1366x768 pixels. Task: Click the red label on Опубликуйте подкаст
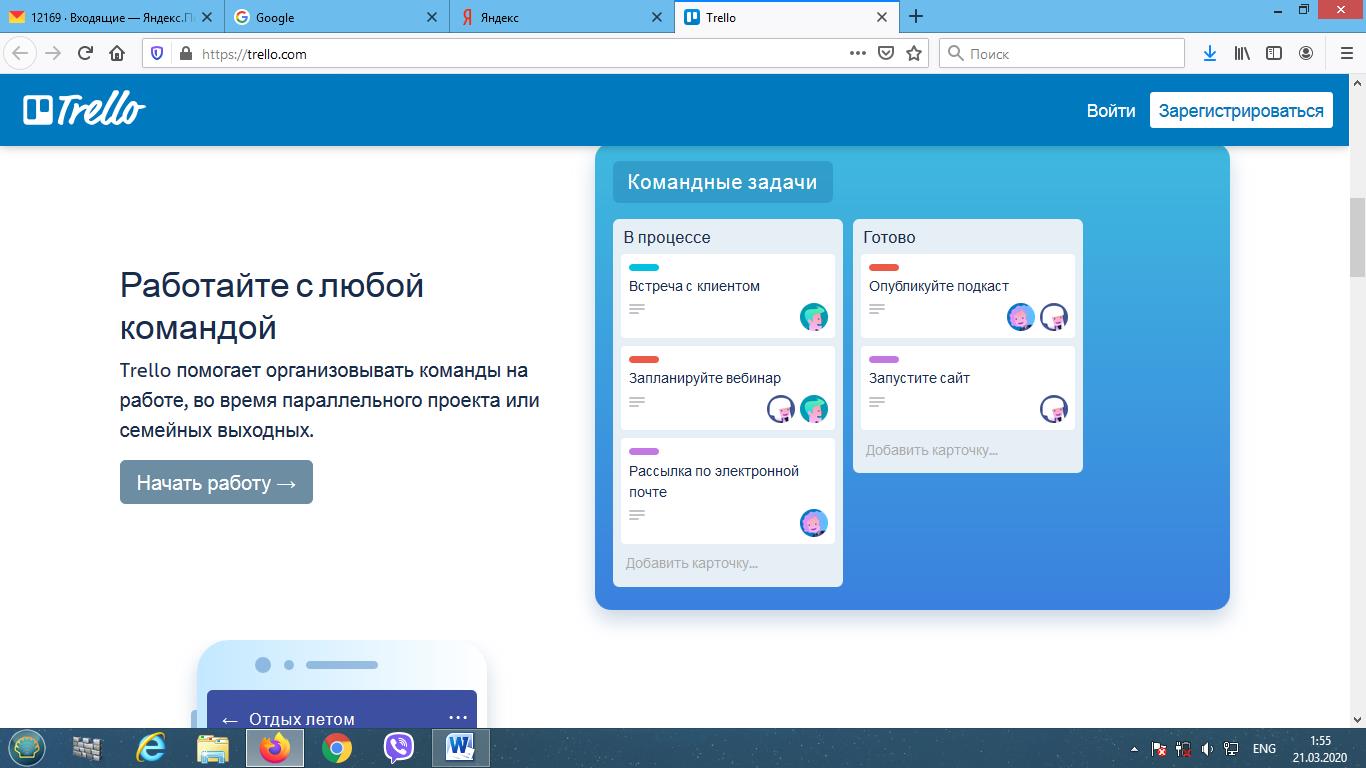click(884, 267)
